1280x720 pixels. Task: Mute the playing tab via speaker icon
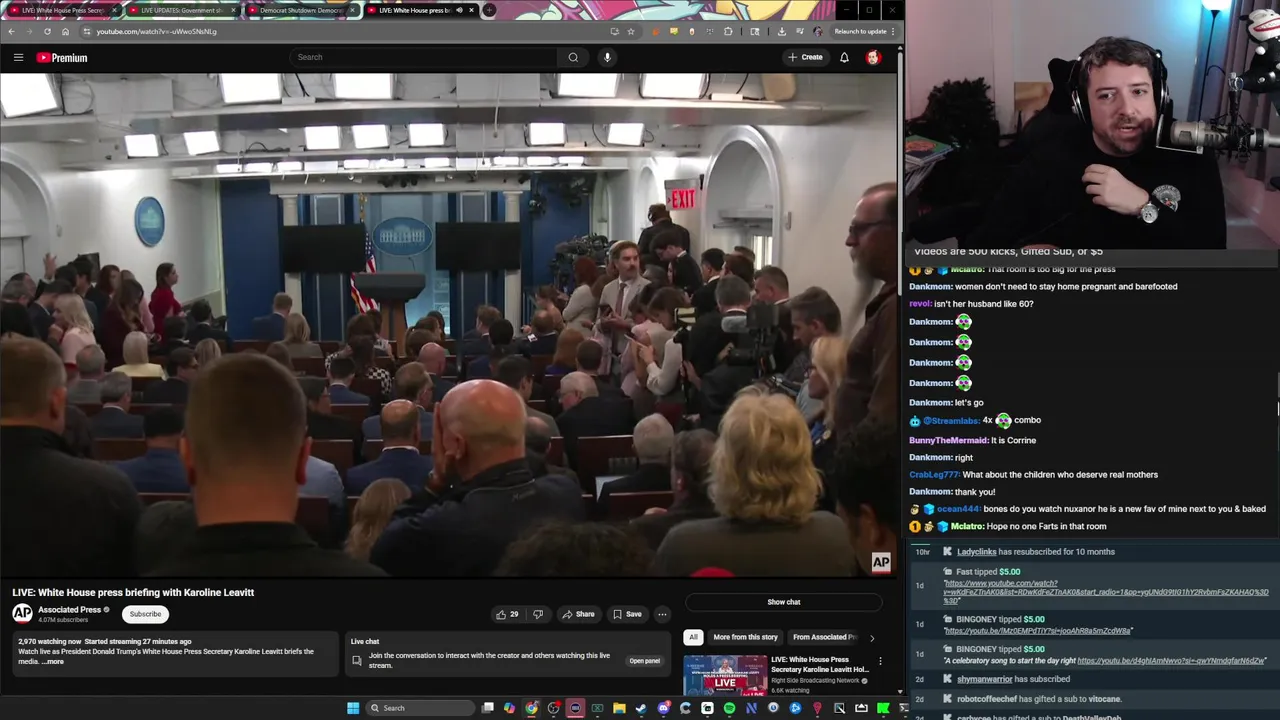(459, 10)
